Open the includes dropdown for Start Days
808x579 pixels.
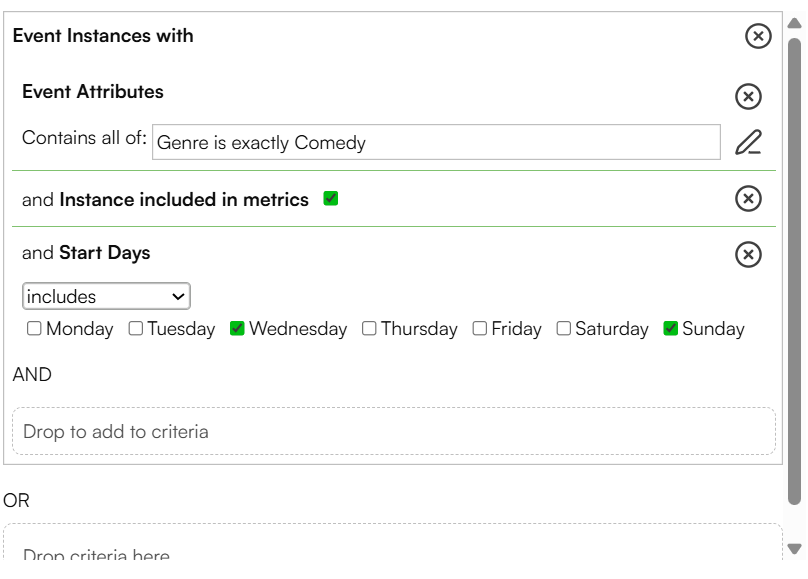(x=106, y=296)
